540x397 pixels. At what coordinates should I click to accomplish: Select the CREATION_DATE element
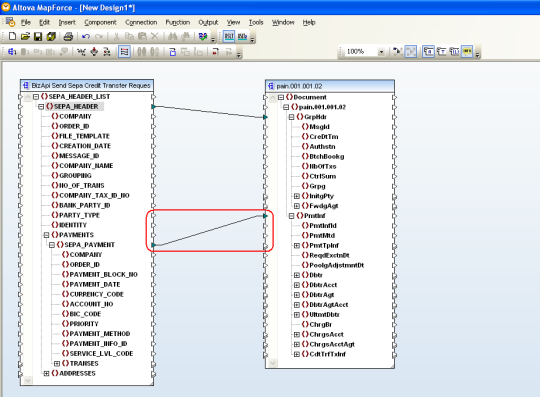click(x=85, y=146)
